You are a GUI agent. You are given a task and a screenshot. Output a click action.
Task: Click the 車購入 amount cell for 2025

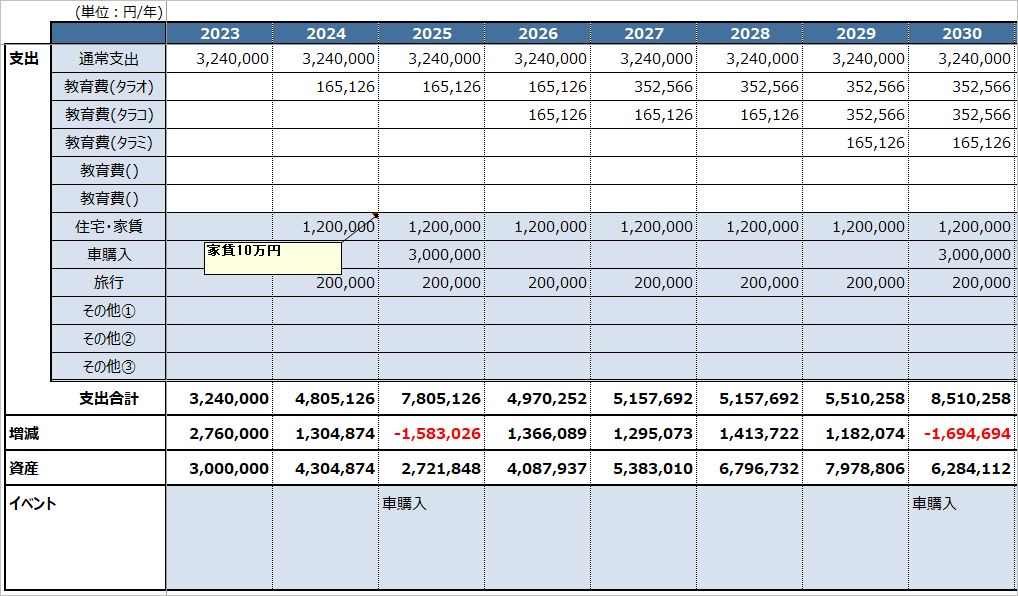pyautogui.click(x=432, y=255)
